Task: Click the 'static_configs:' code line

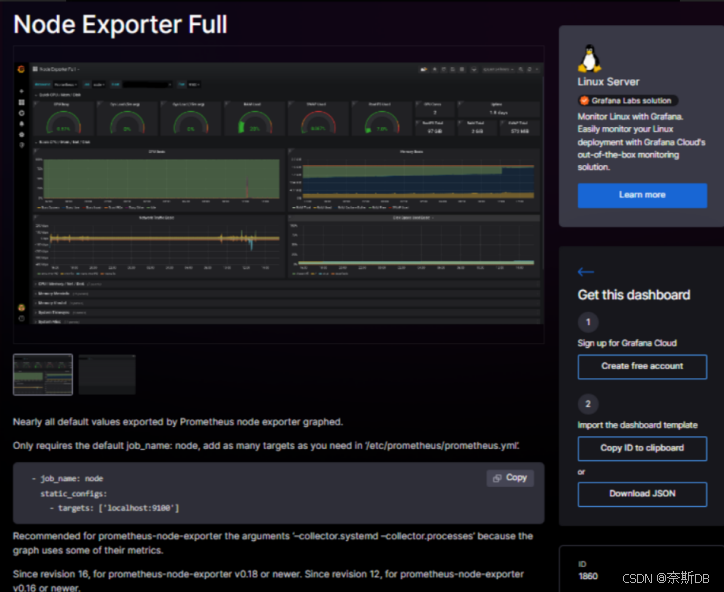Action: click(x=74, y=494)
